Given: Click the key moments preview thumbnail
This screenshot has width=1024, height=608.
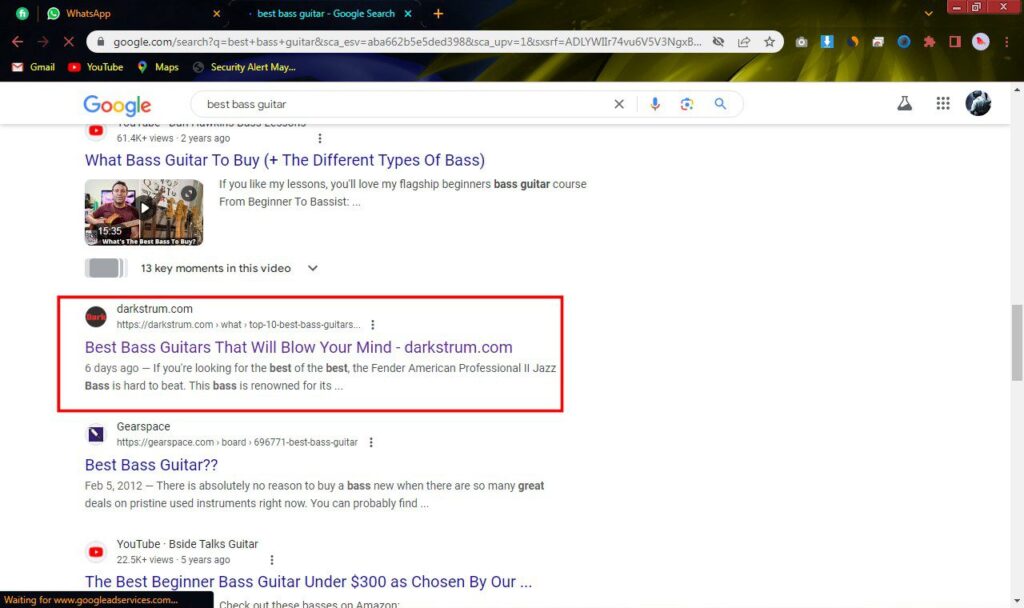Looking at the screenshot, I should point(105,268).
